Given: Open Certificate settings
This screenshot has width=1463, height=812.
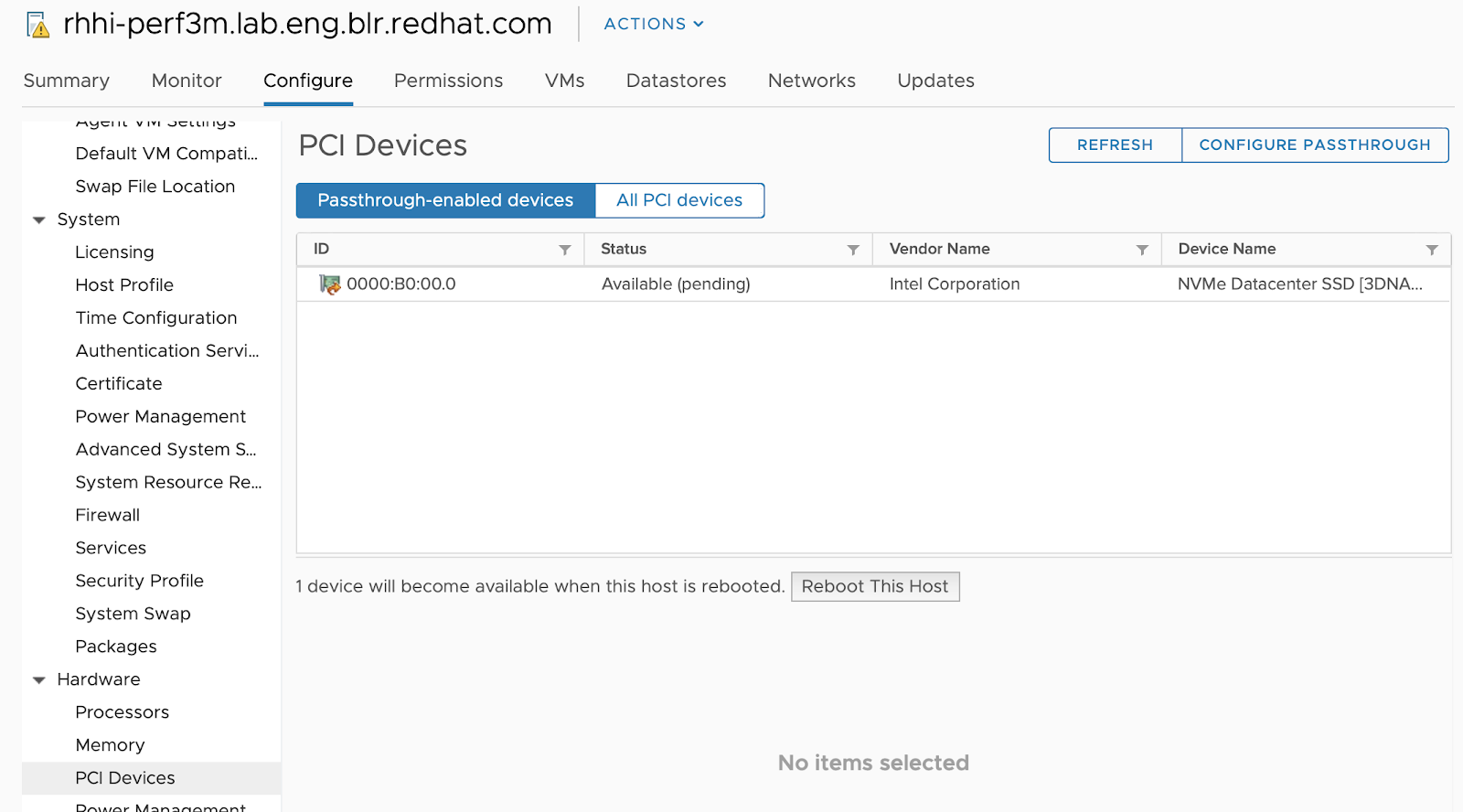Looking at the screenshot, I should click(119, 384).
